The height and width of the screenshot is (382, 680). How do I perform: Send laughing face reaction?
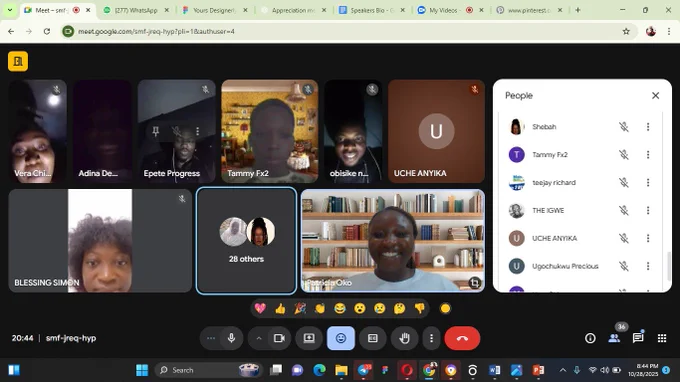[x=340, y=308]
